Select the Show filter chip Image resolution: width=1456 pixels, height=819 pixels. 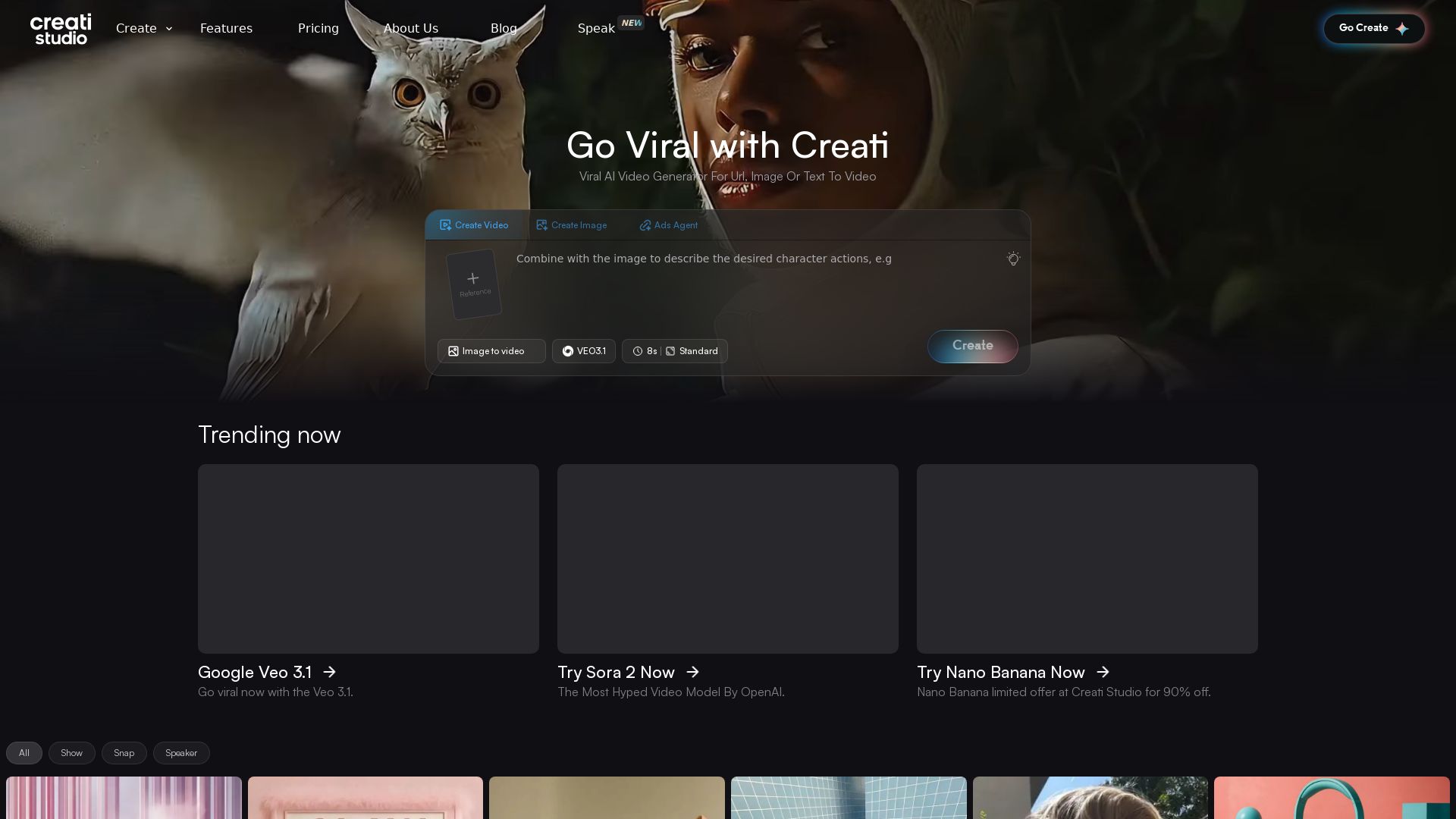coord(72,753)
